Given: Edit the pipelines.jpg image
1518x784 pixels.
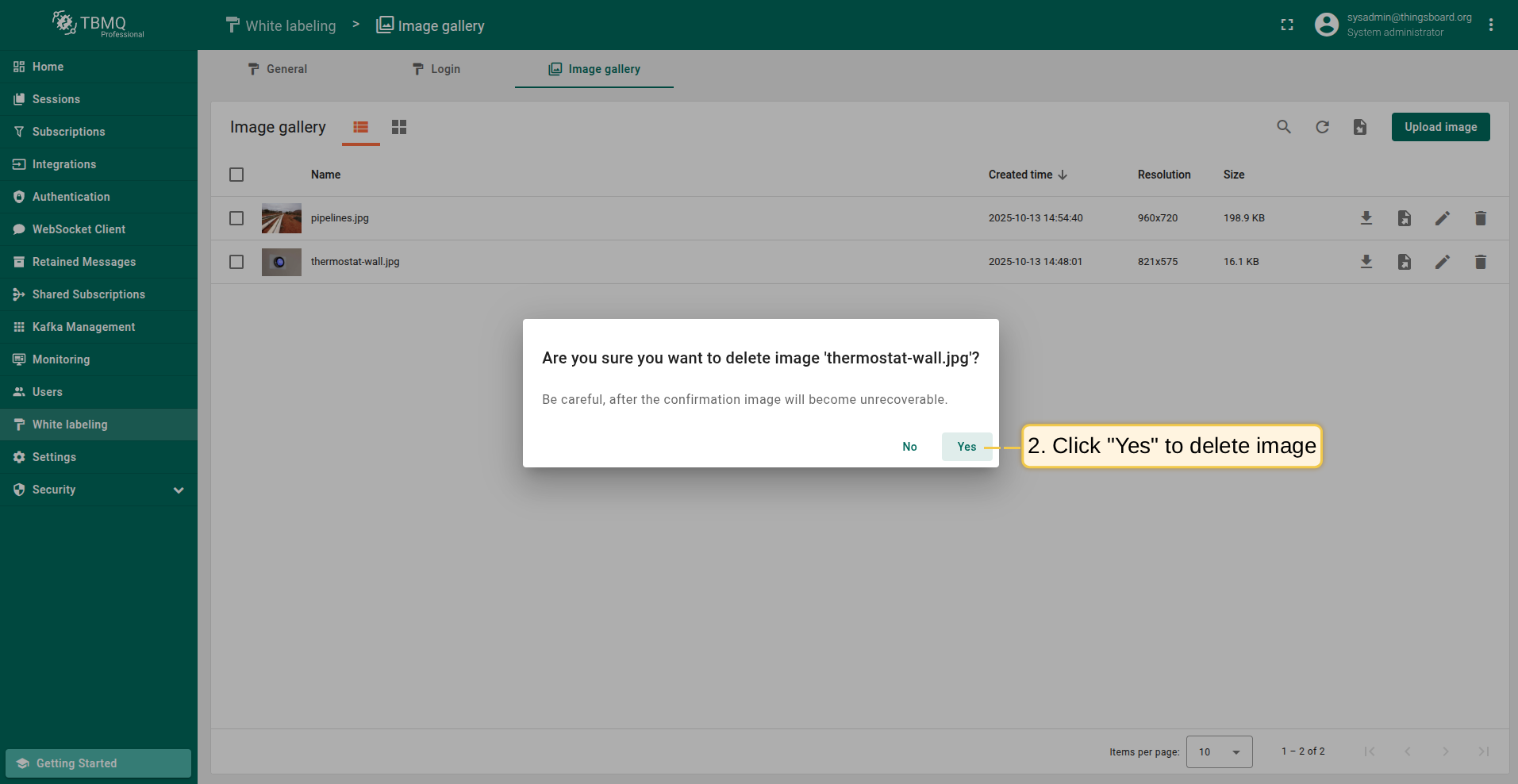Looking at the screenshot, I should click(x=1442, y=218).
